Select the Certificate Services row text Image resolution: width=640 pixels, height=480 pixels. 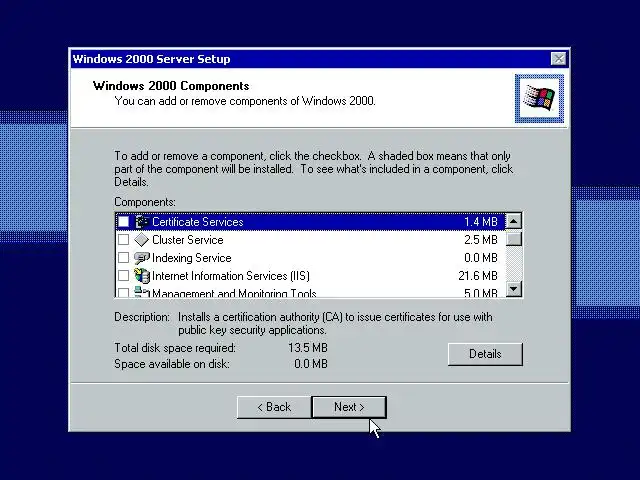(x=198, y=222)
